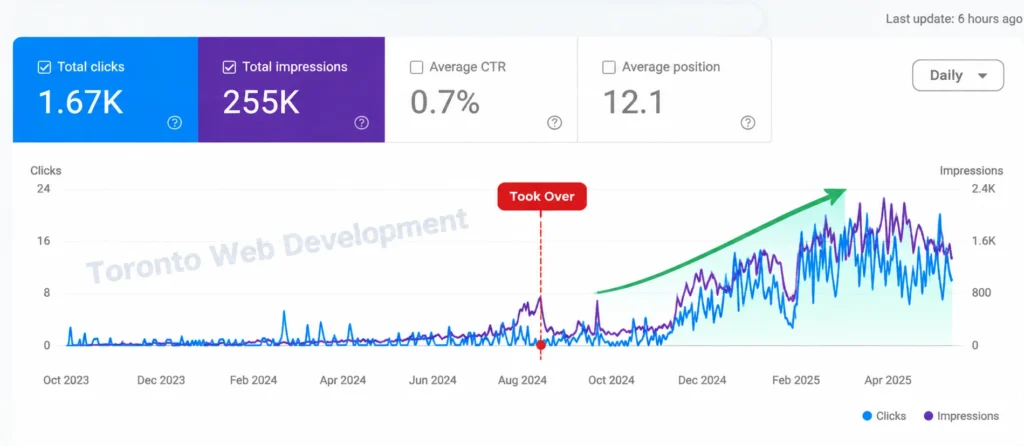Click the 12.1 average position value
The height and width of the screenshot is (446, 1024).
[633, 103]
